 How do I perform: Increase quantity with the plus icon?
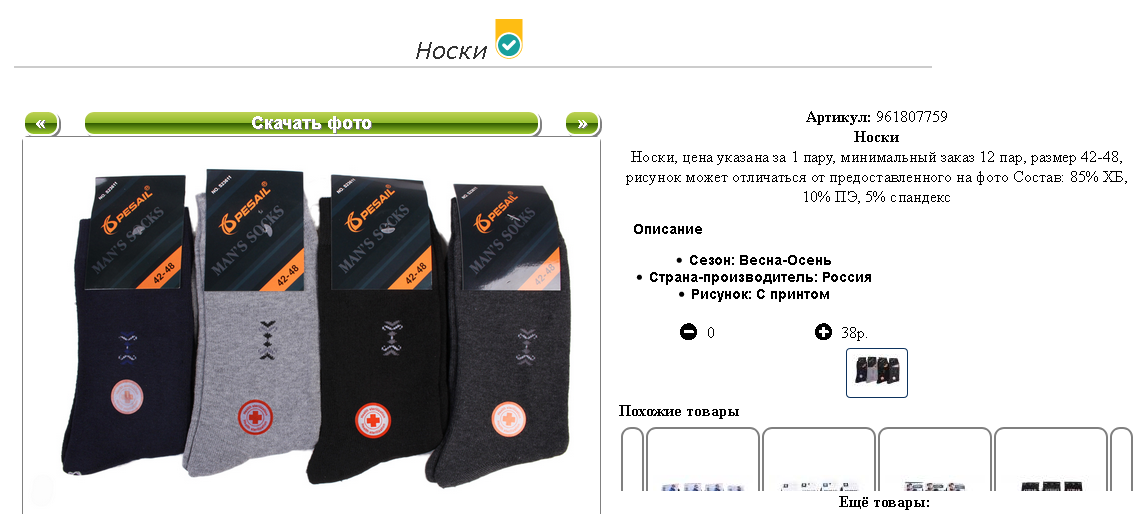point(823,333)
